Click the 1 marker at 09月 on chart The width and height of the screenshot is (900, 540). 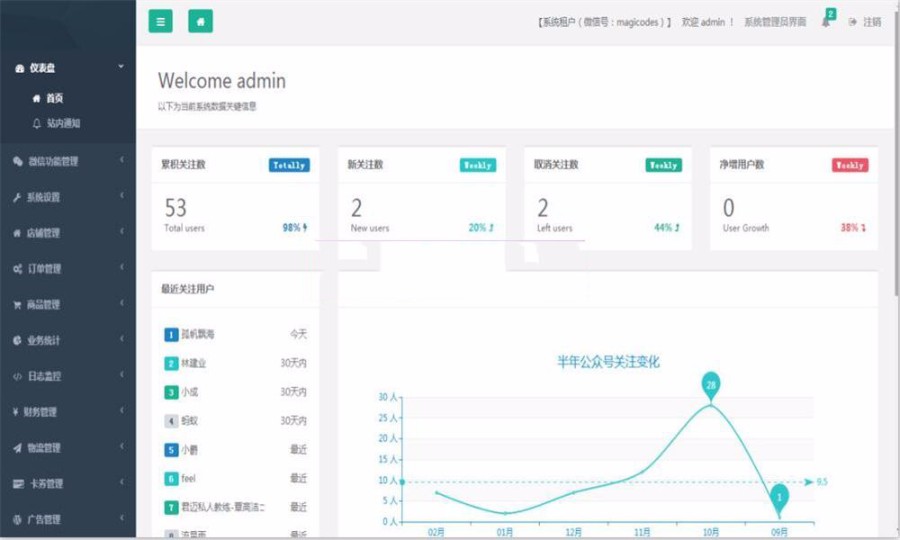779,498
